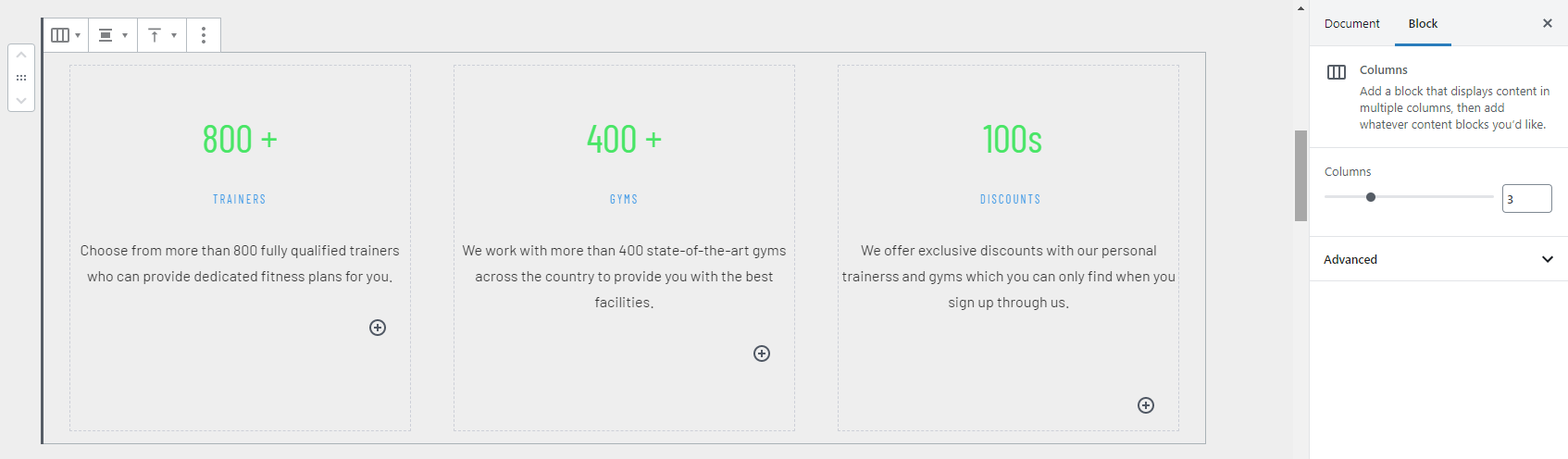Move the block up with the arrow
The image size is (1568, 459).
pos(21,56)
